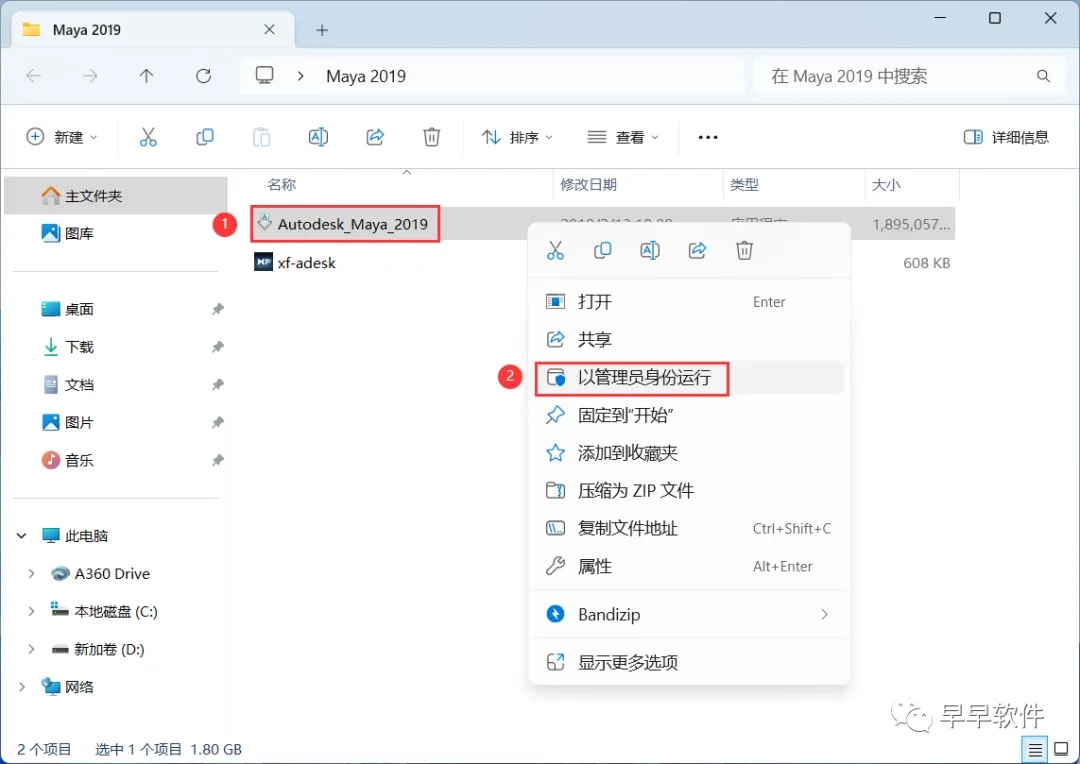This screenshot has height=764, width=1080.
Task: Refresh the current folder
Action: pyautogui.click(x=203, y=76)
